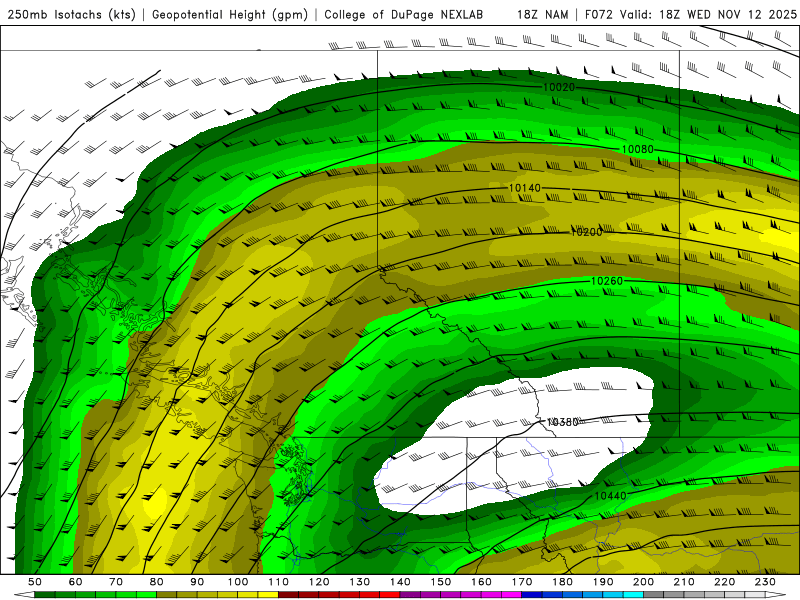This screenshot has width=800, height=600.
Task: Select the cyan swatch before the gray segments
Action: coord(634,595)
